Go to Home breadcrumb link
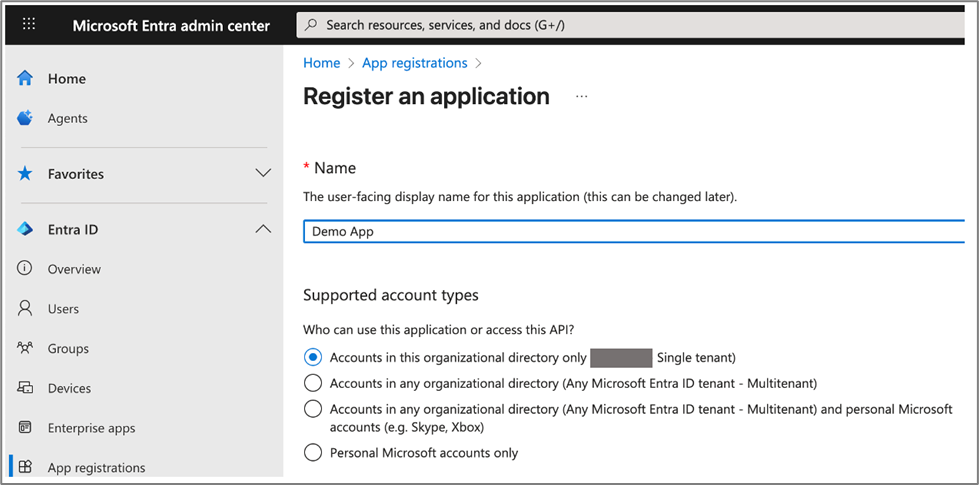The image size is (979, 485). point(321,63)
